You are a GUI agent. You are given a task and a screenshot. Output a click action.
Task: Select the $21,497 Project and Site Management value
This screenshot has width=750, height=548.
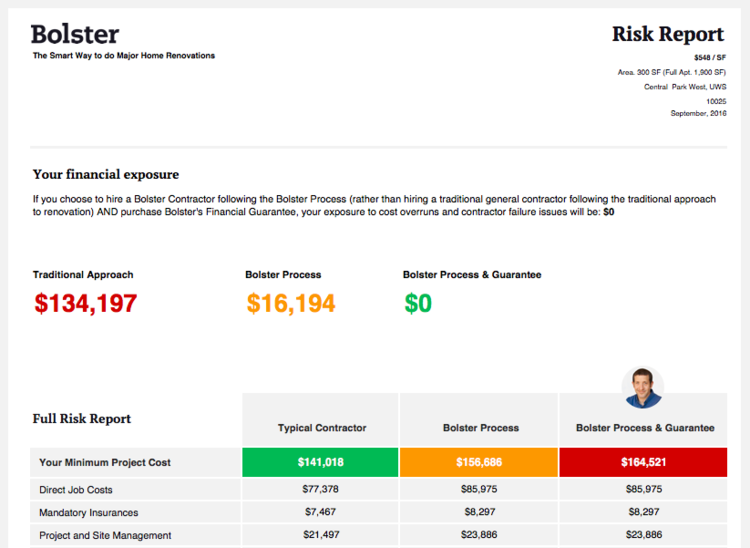[321, 535]
